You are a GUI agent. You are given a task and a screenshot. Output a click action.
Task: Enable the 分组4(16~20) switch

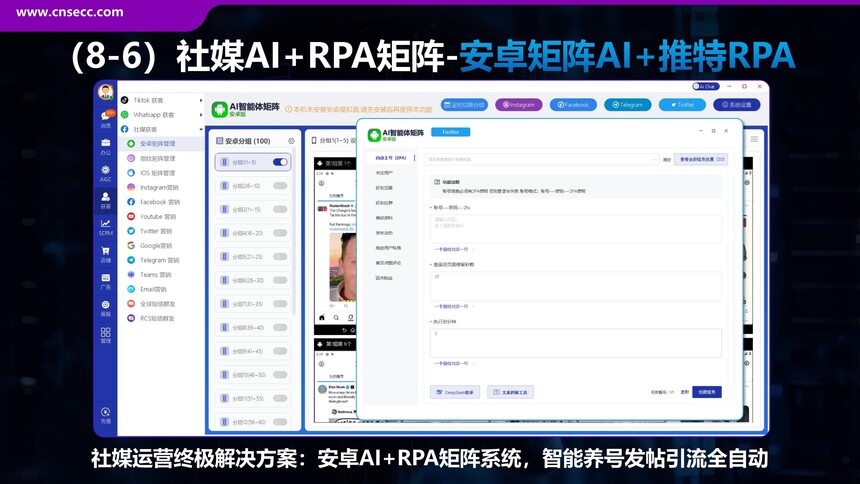pos(280,233)
